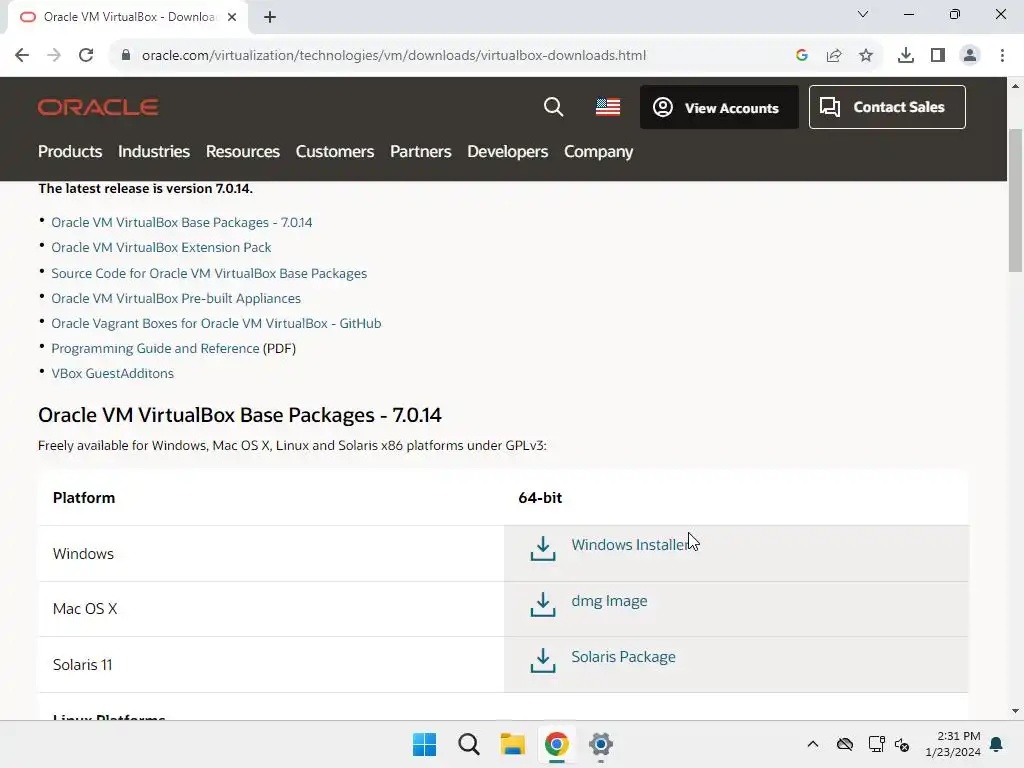This screenshot has width=1024, height=768.
Task: Click download icon beside Windows Installer
Action: tap(543, 549)
